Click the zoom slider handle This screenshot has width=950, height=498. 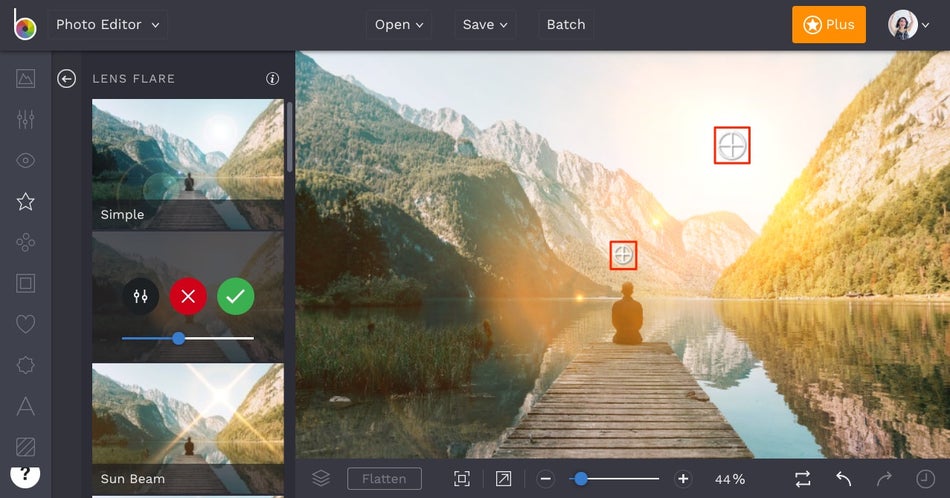(580, 479)
